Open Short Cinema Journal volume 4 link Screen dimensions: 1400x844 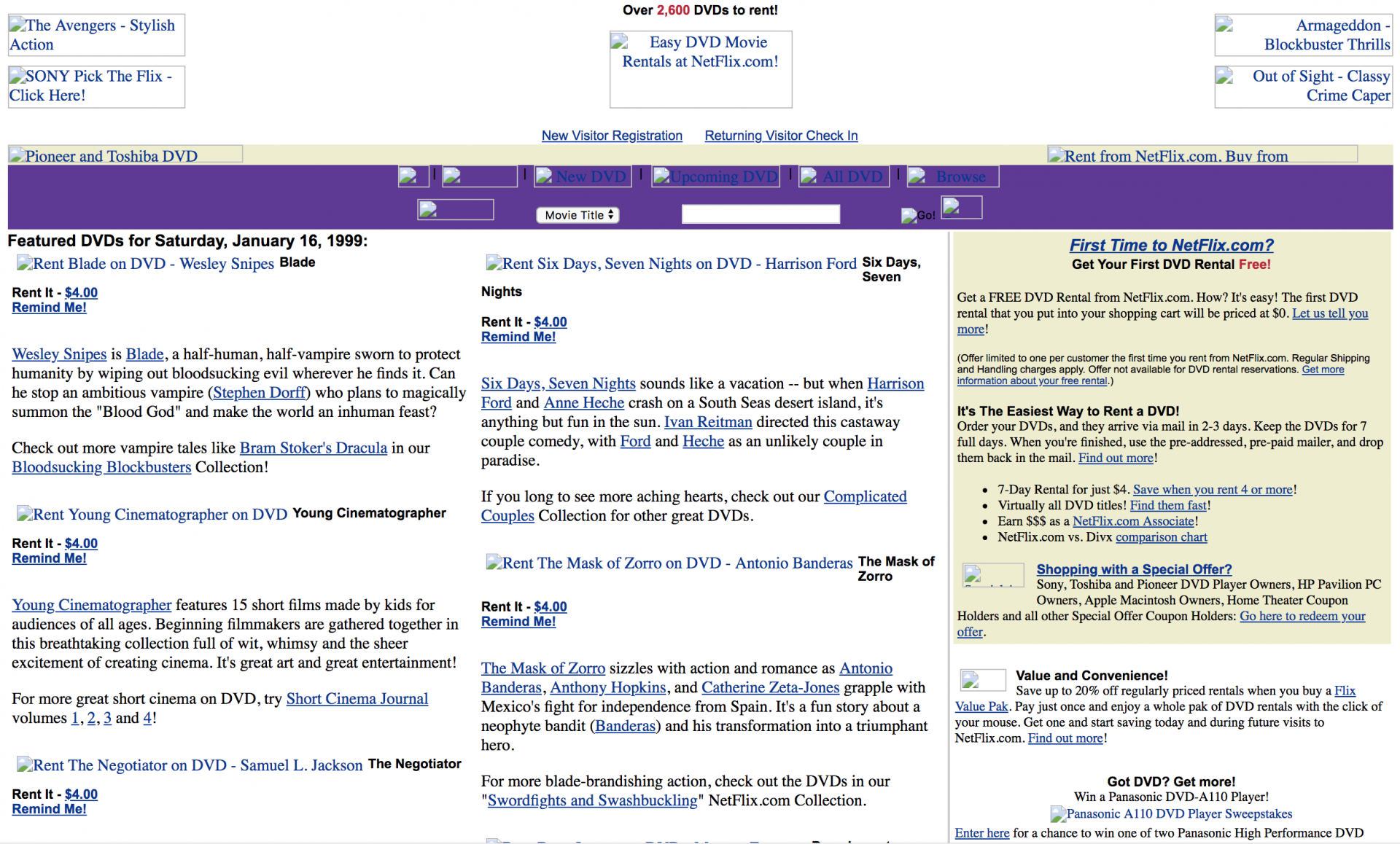click(x=147, y=718)
